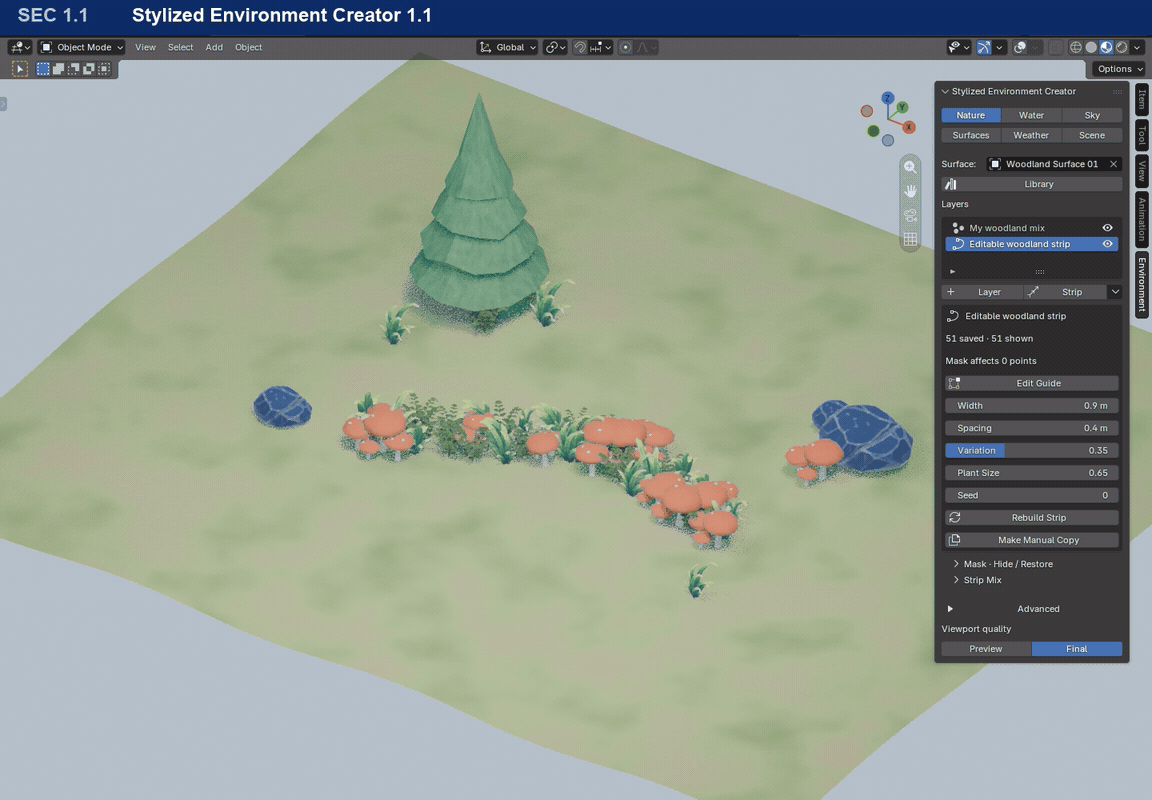Toggle proportional editing button
Viewport: 1152px width, 800px height.
coord(625,47)
